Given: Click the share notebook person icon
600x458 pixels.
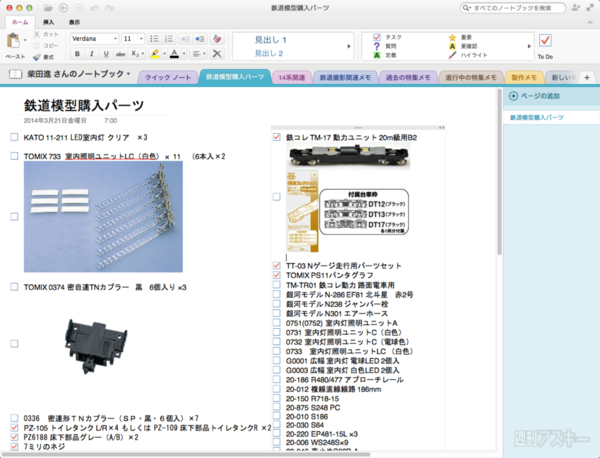Looking at the screenshot, I should pyautogui.click(x=576, y=8).
